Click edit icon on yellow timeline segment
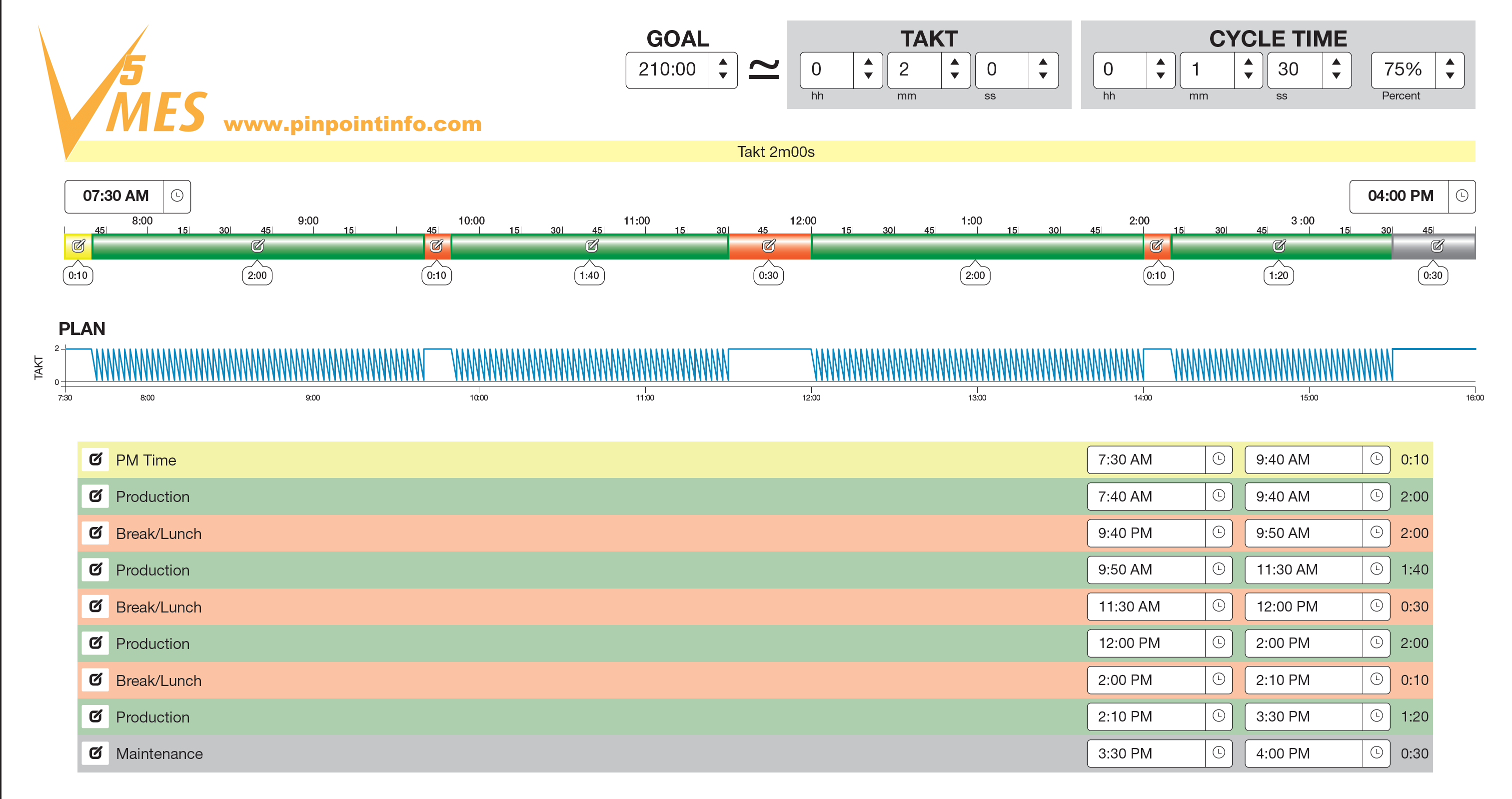Image resolution: width=1512 pixels, height=799 pixels. pos(78,246)
